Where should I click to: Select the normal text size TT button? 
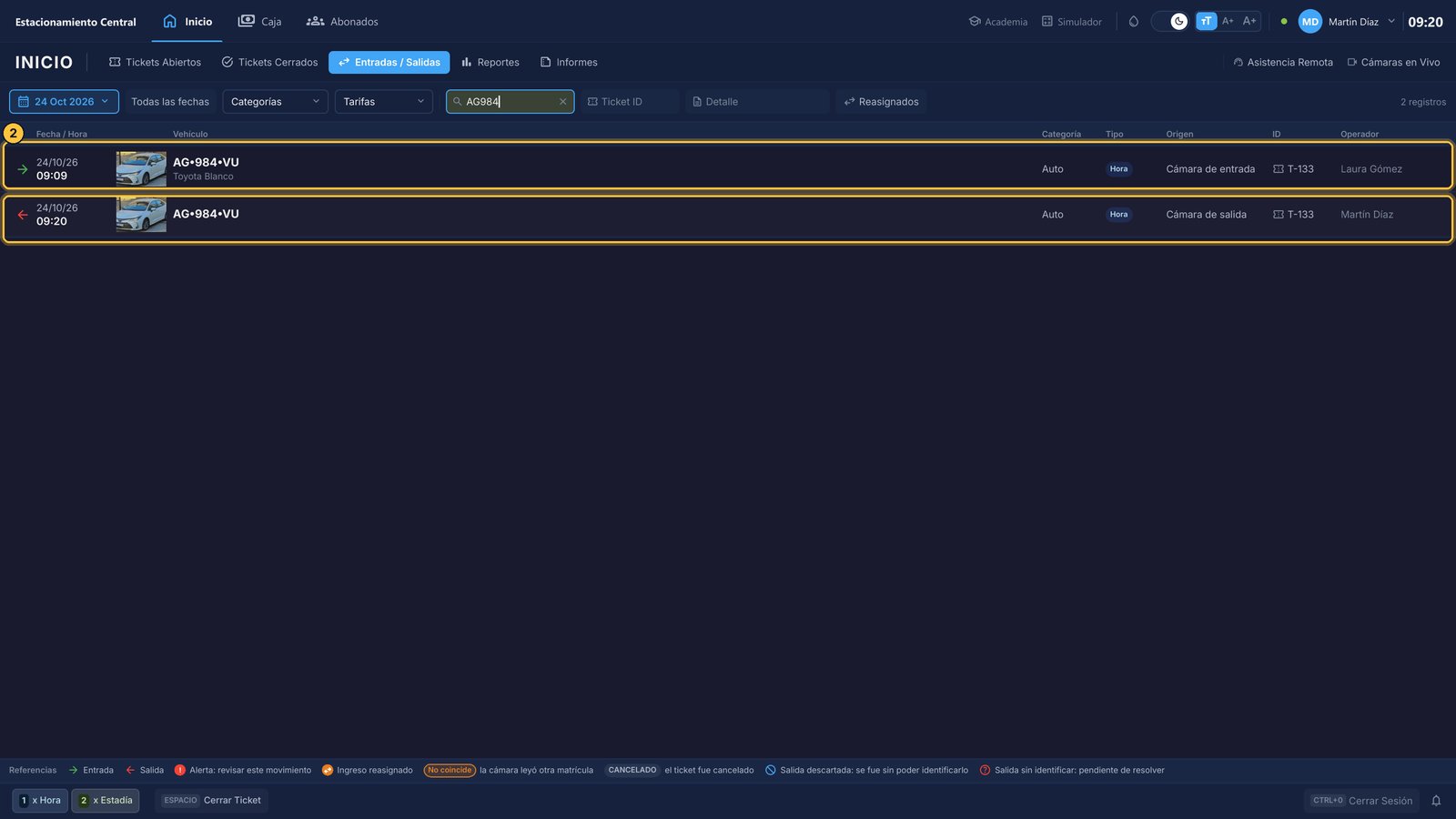pyautogui.click(x=1206, y=21)
